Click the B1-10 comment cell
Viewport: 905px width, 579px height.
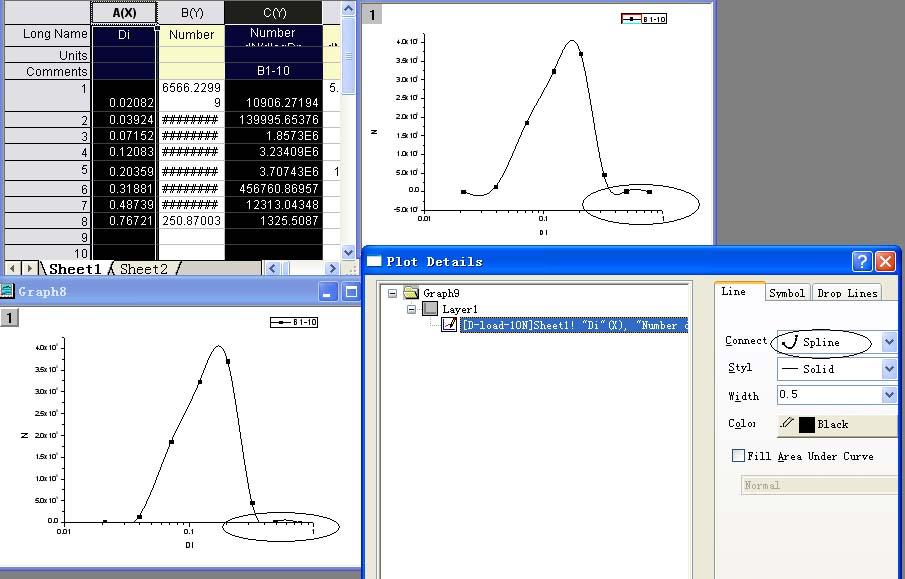pyautogui.click(x=274, y=71)
